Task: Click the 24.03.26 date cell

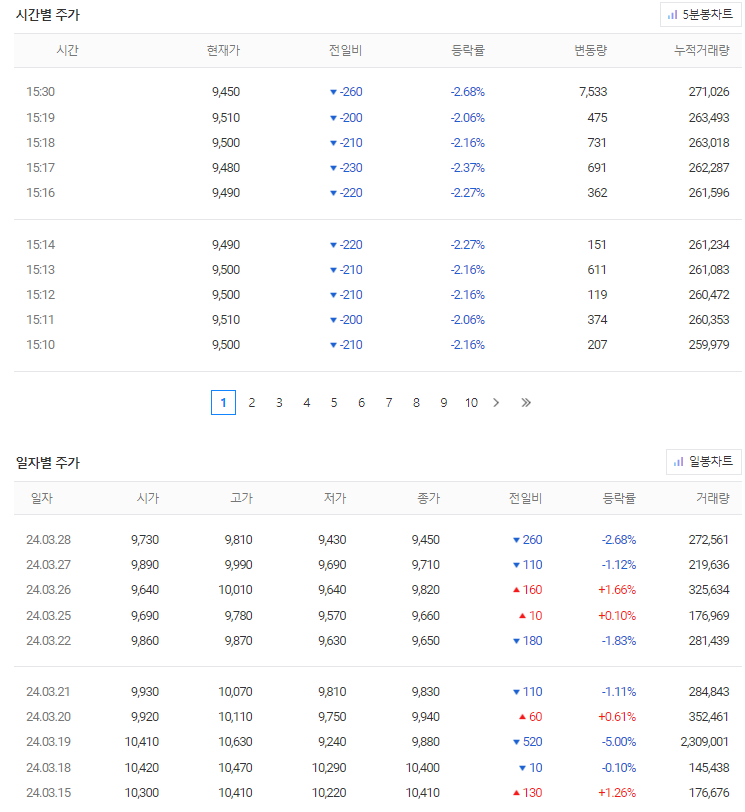Action: point(48,590)
